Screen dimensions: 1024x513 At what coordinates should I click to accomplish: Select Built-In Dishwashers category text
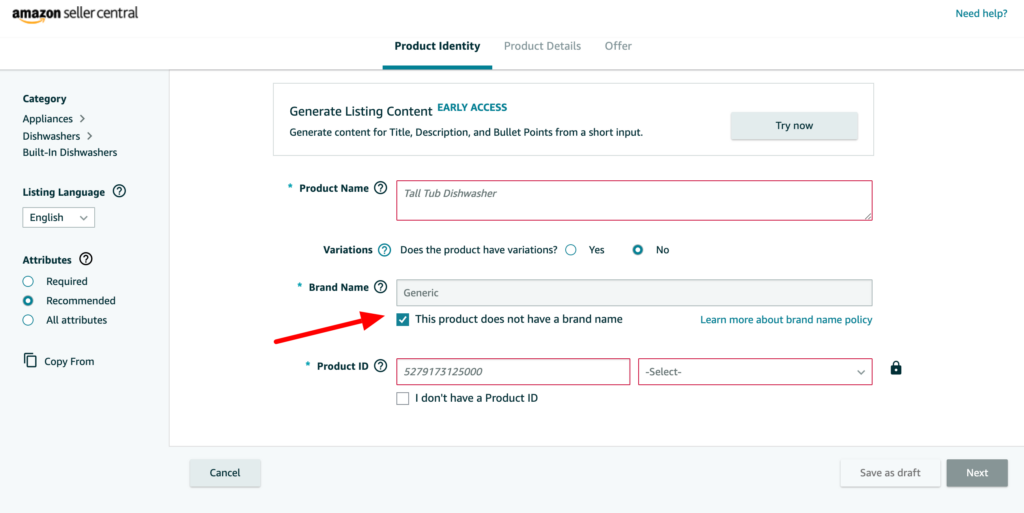pyautogui.click(x=70, y=152)
